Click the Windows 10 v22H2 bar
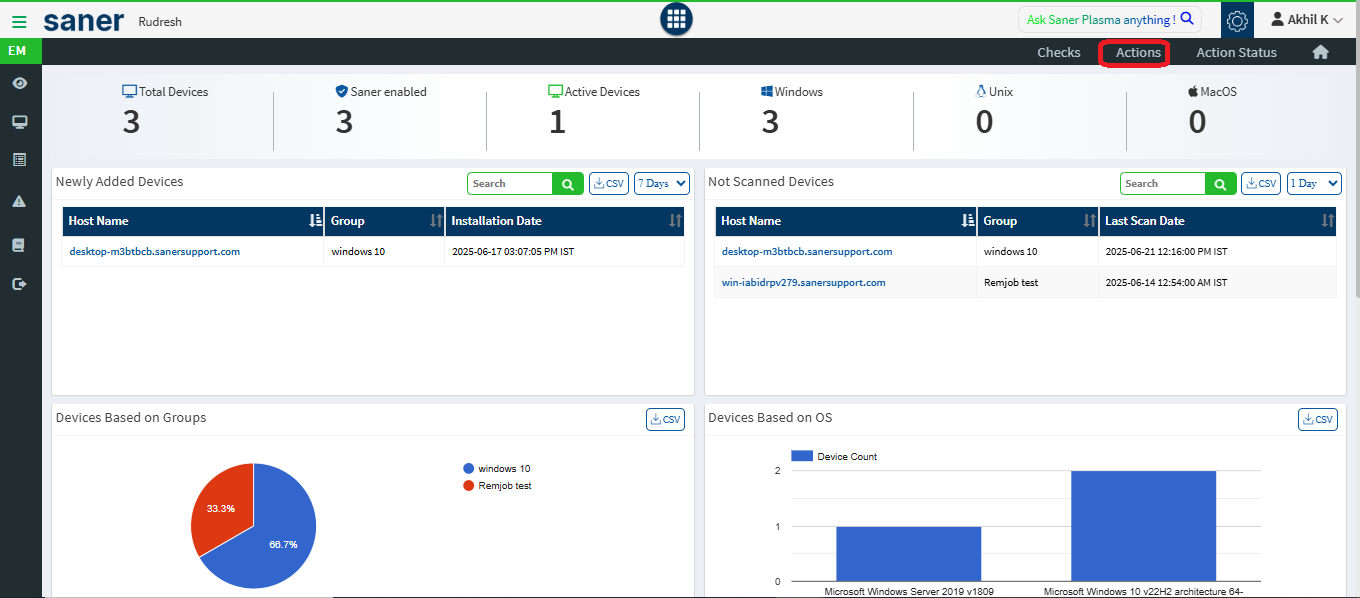The width and height of the screenshot is (1360, 598). coord(1143,526)
